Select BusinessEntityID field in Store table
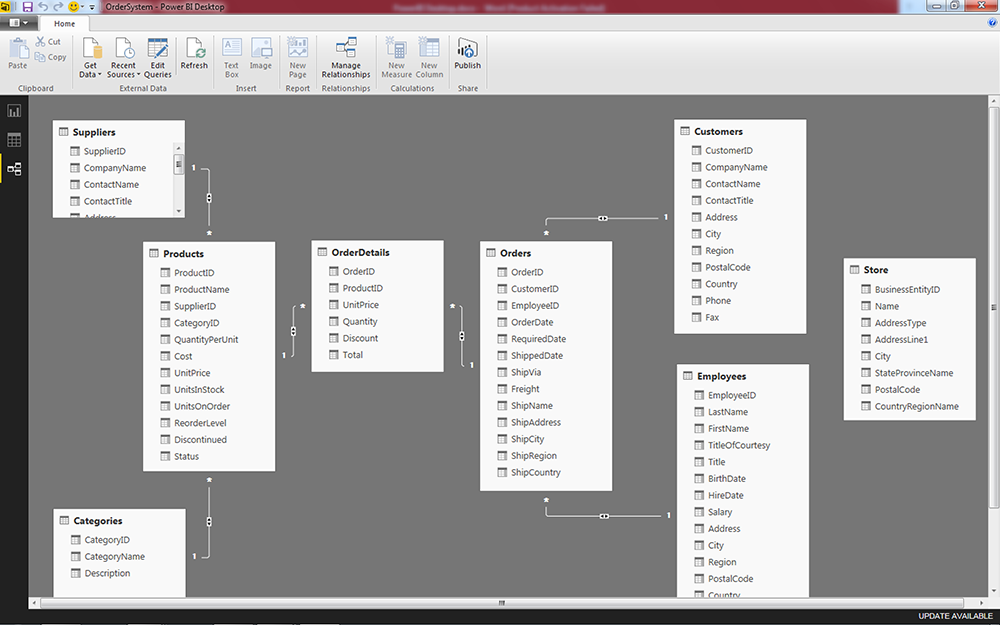This screenshot has width=1000, height=625. [909, 289]
